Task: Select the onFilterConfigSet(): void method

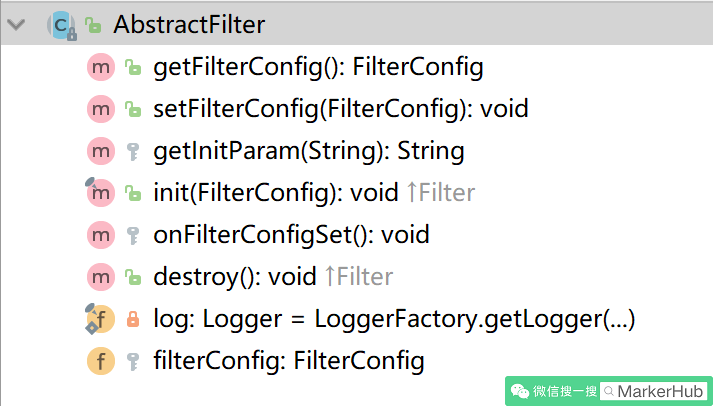Action: pos(291,235)
